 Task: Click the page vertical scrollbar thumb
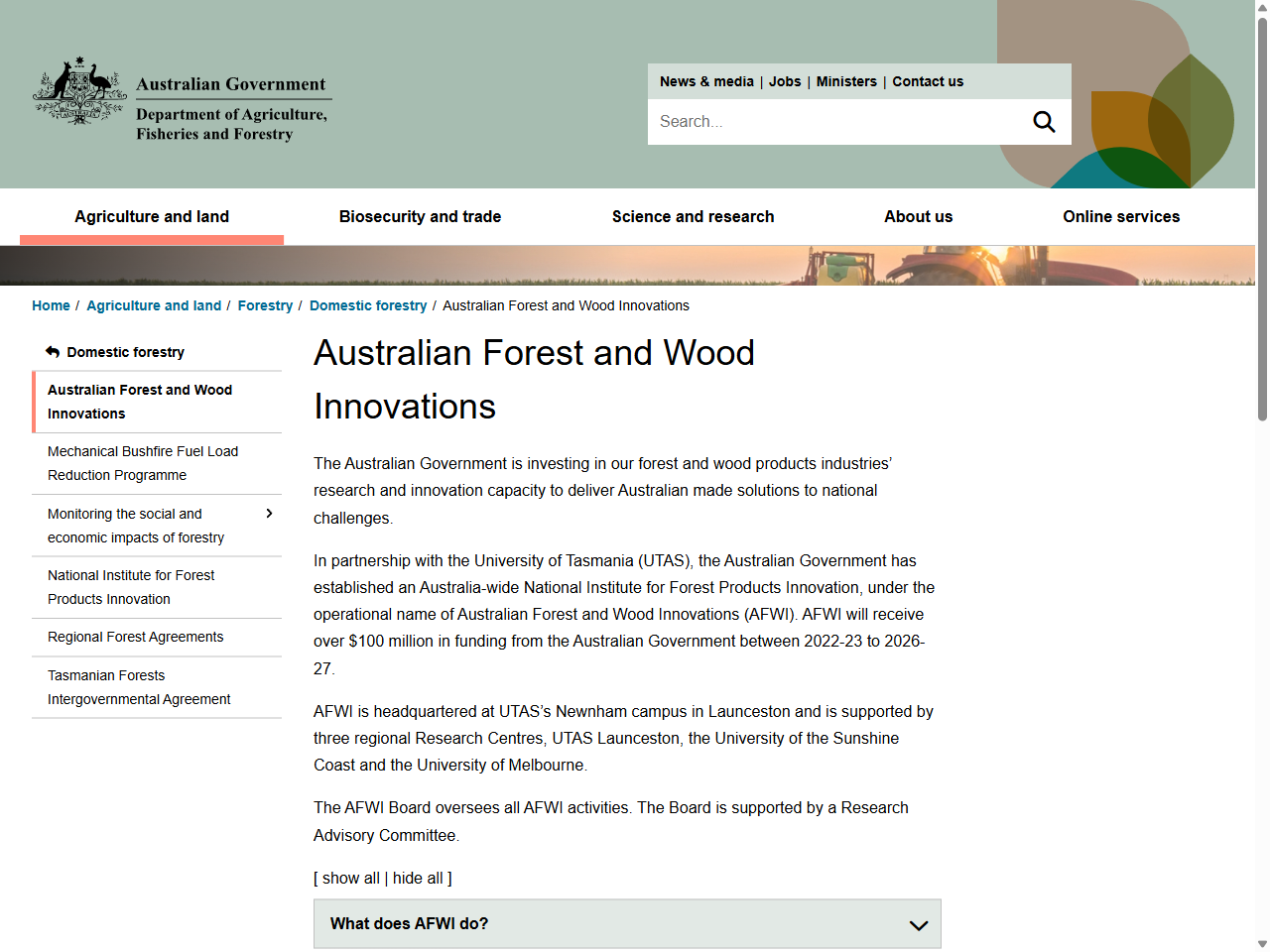(1262, 218)
